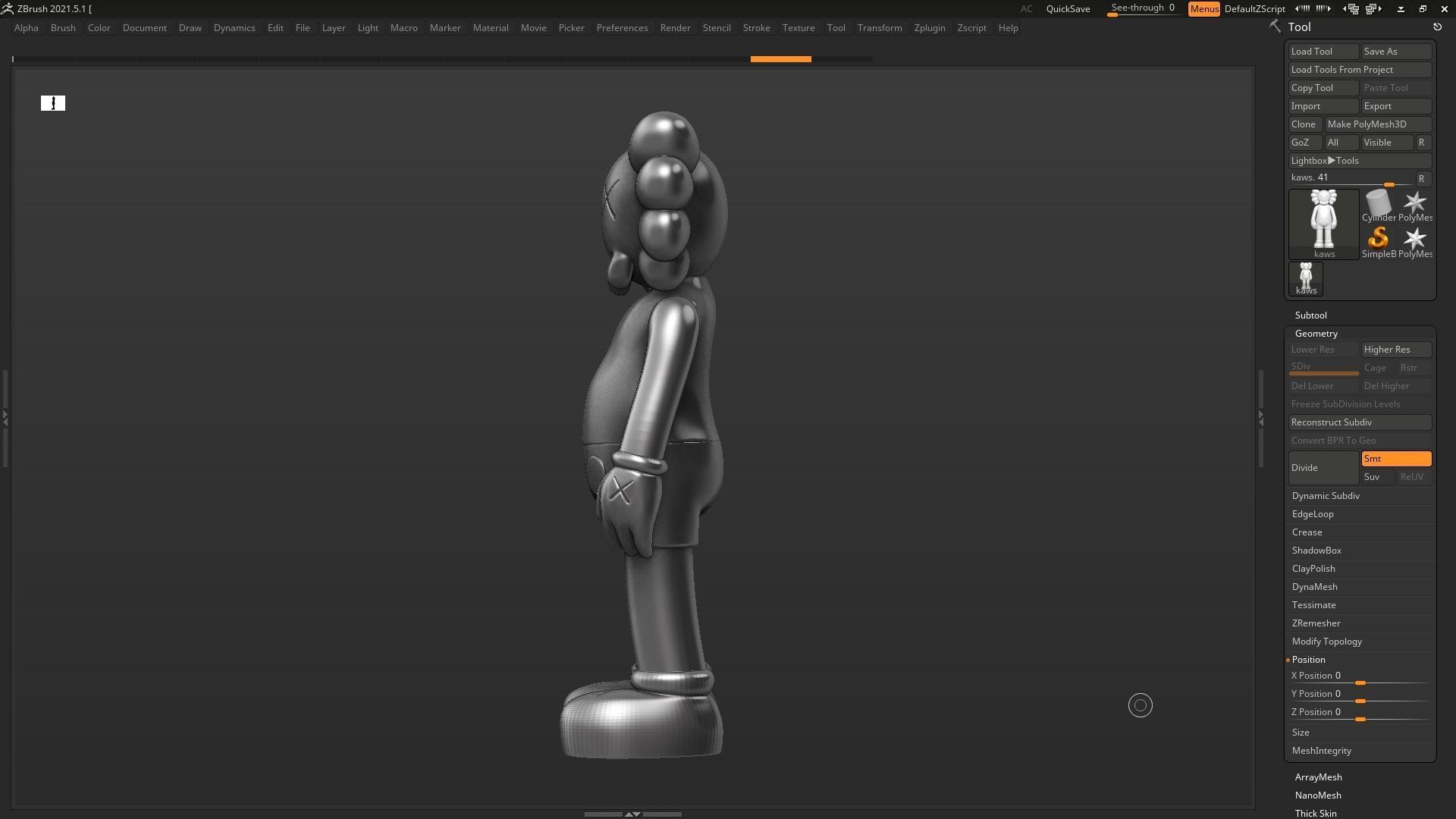1456x819 pixels.
Task: Click the white thumbnail view in canvas
Action: pos(53,103)
